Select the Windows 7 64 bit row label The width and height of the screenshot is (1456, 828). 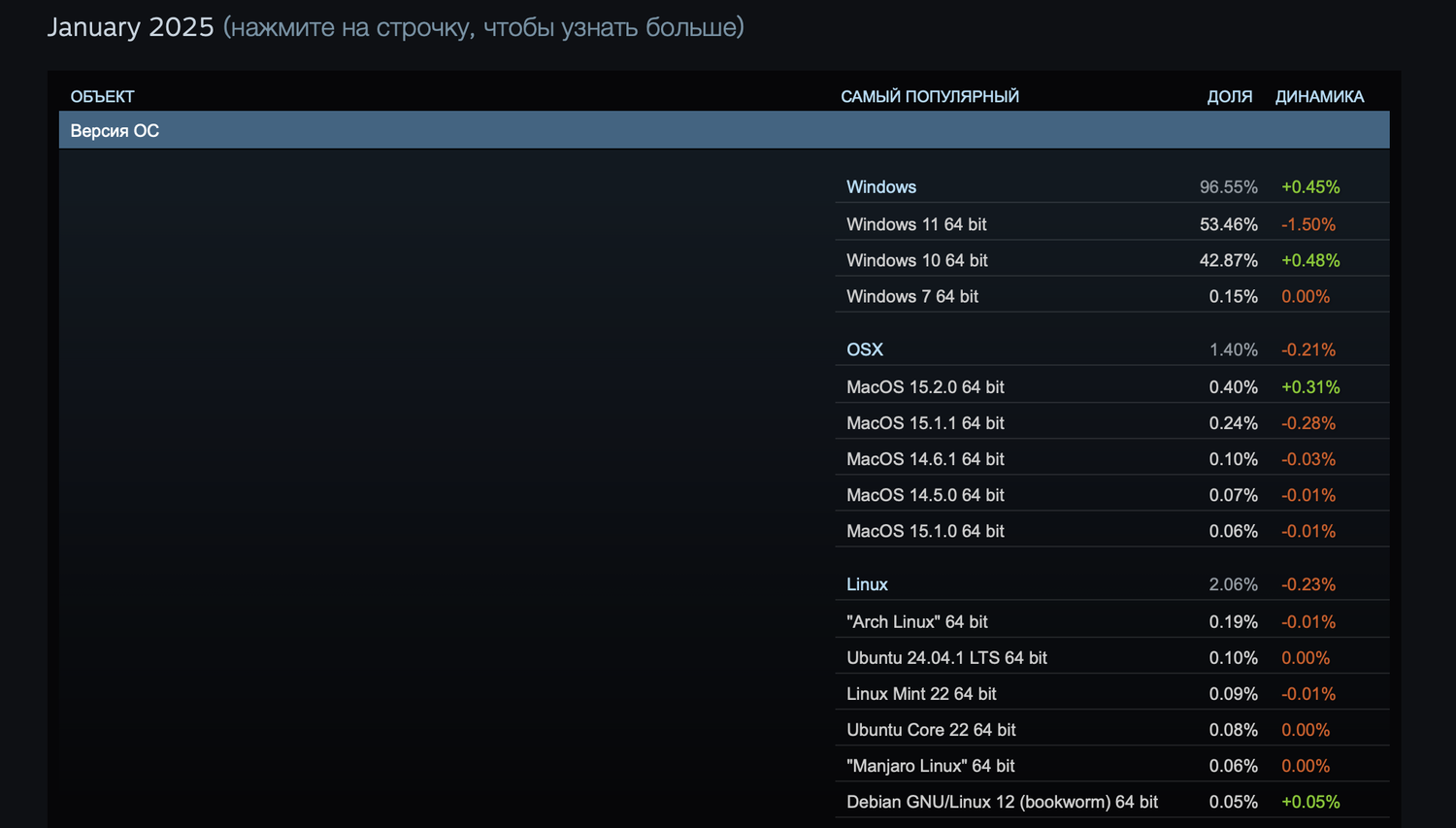pos(912,296)
